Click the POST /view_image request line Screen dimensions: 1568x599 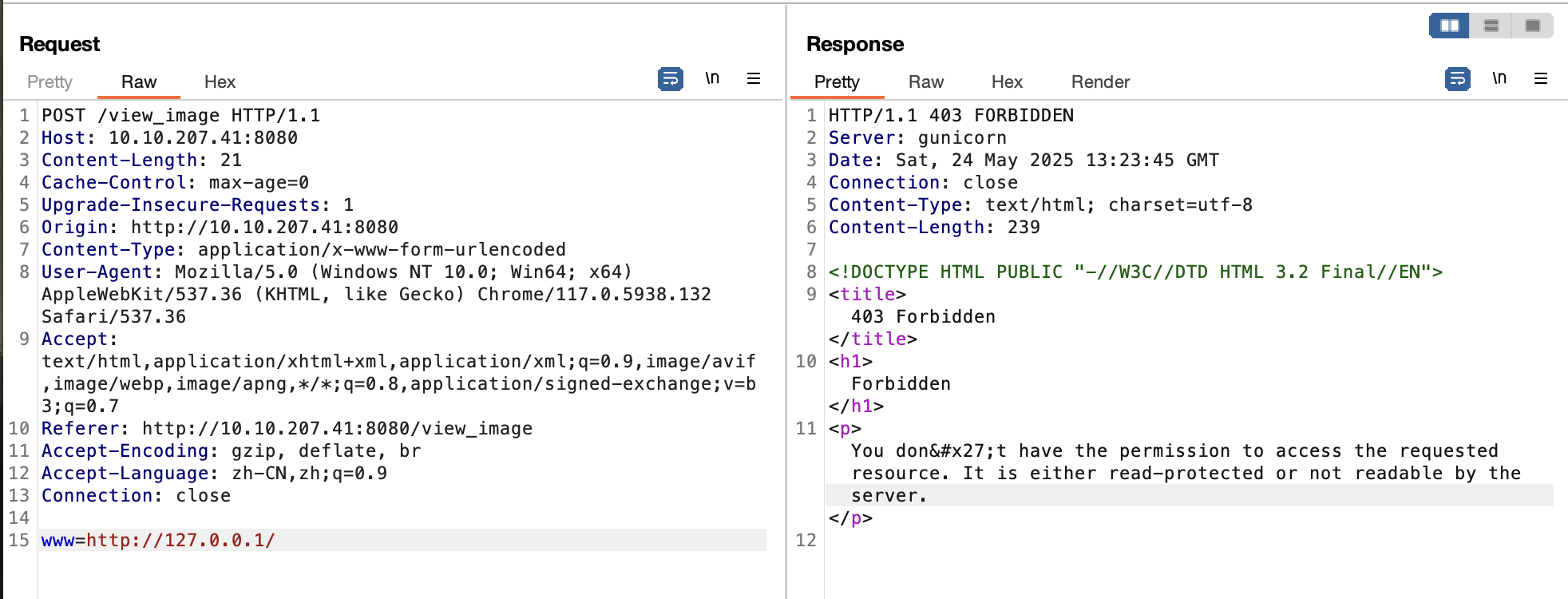pos(180,116)
